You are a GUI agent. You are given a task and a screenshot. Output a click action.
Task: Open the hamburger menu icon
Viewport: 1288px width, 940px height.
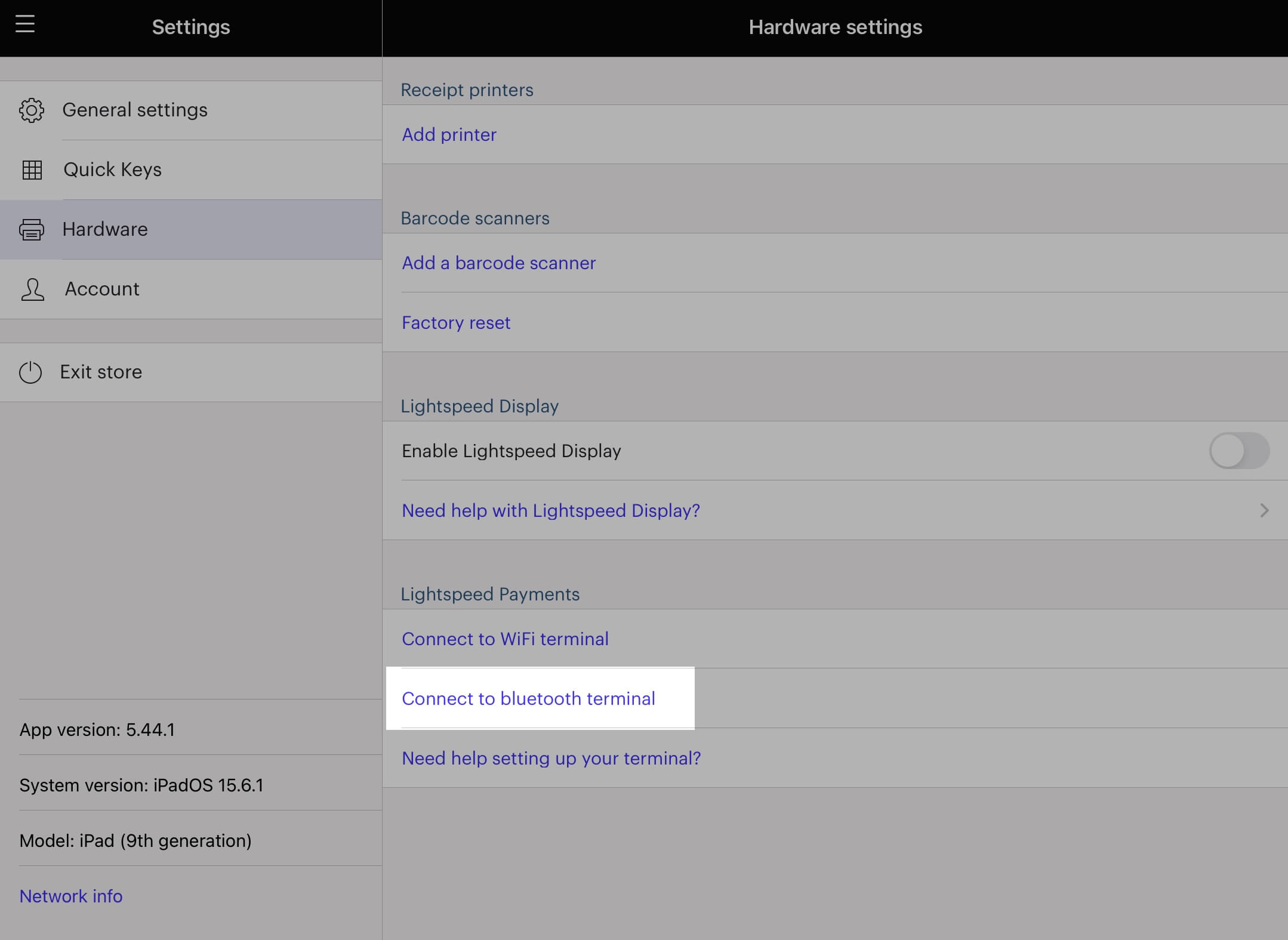[x=25, y=24]
